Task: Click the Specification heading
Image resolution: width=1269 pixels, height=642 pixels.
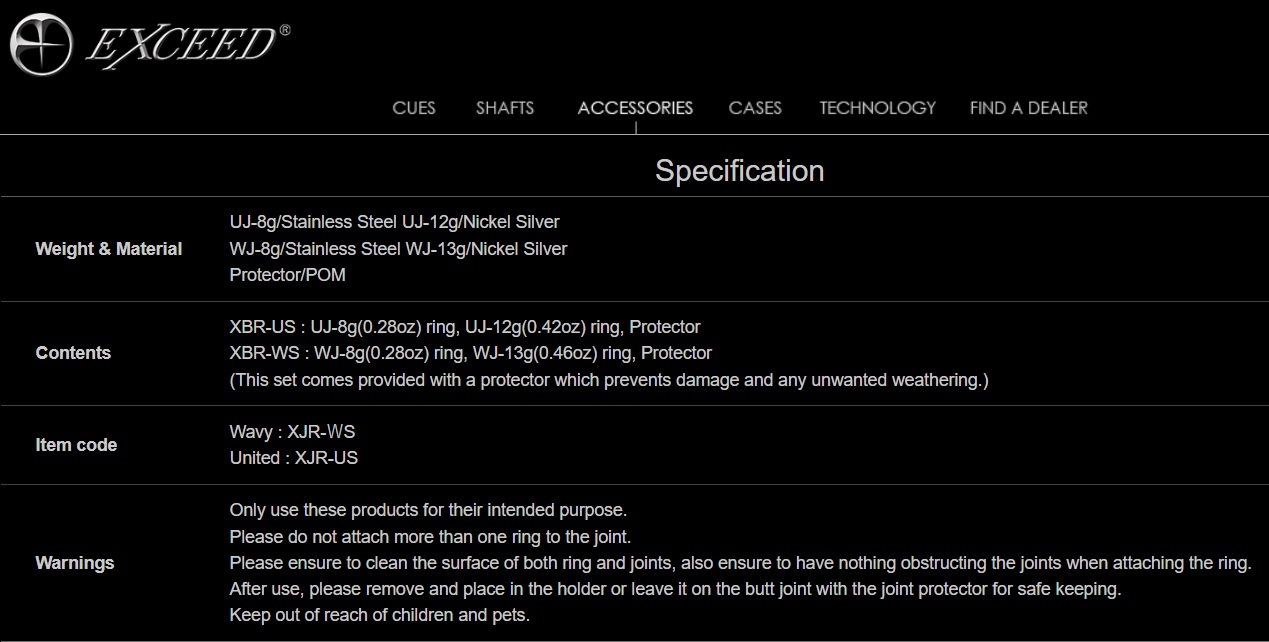Action: click(739, 171)
